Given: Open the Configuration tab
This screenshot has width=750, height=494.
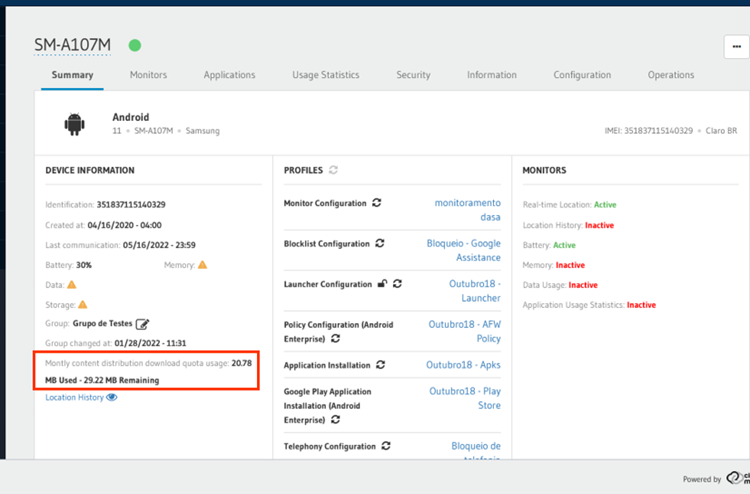Looking at the screenshot, I should coord(582,75).
